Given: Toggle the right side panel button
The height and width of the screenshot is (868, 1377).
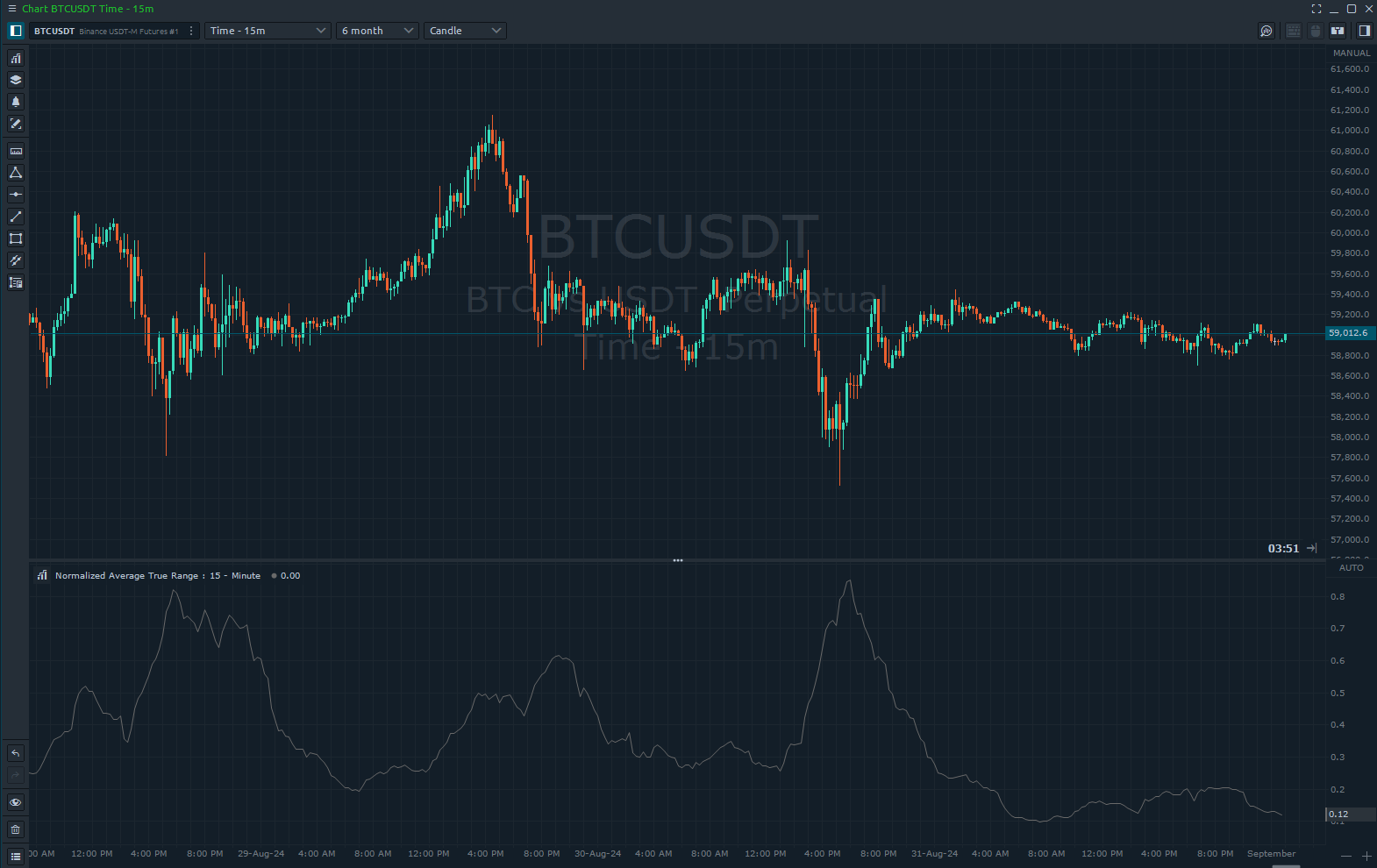Looking at the screenshot, I should pos(1365,31).
